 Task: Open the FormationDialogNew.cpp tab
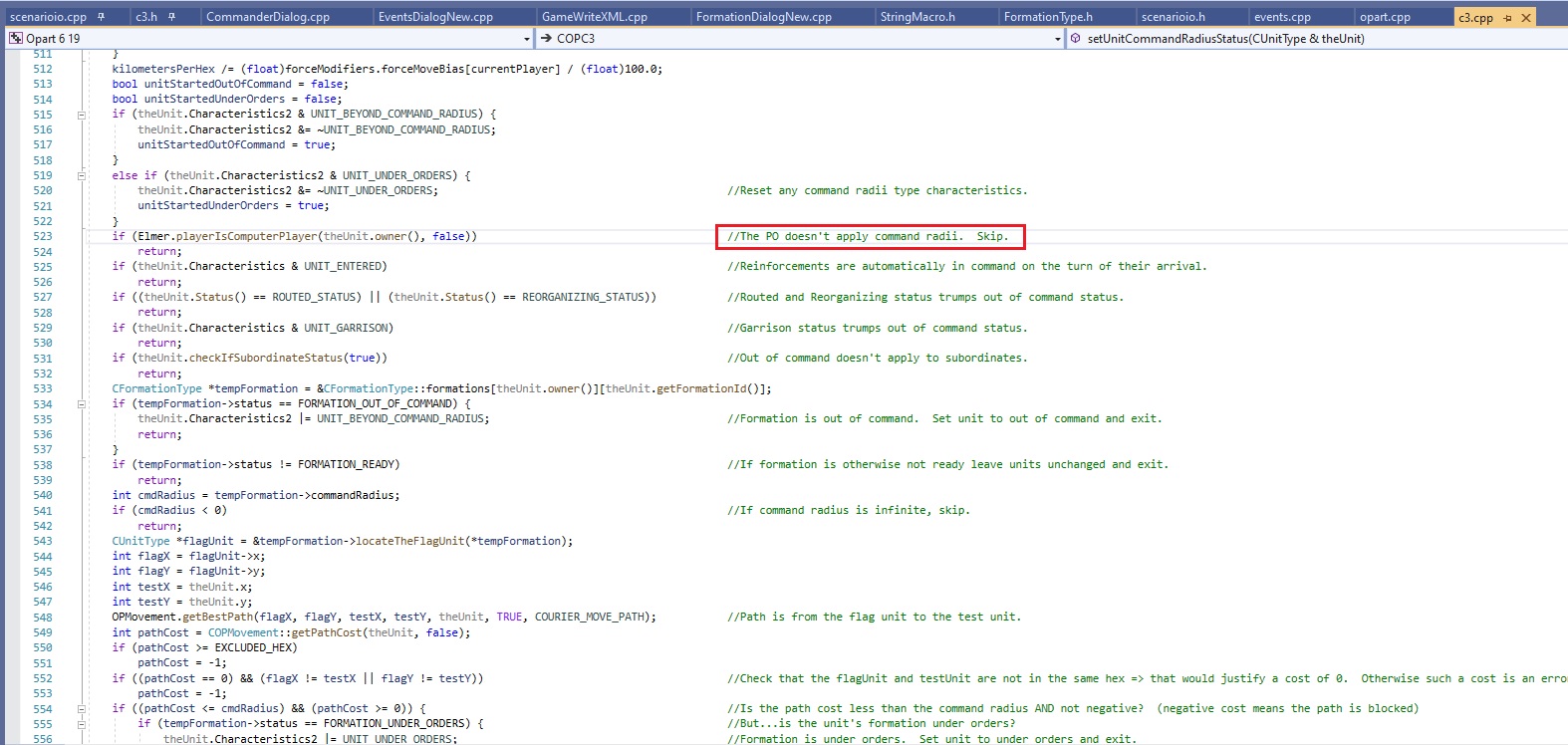[764, 17]
